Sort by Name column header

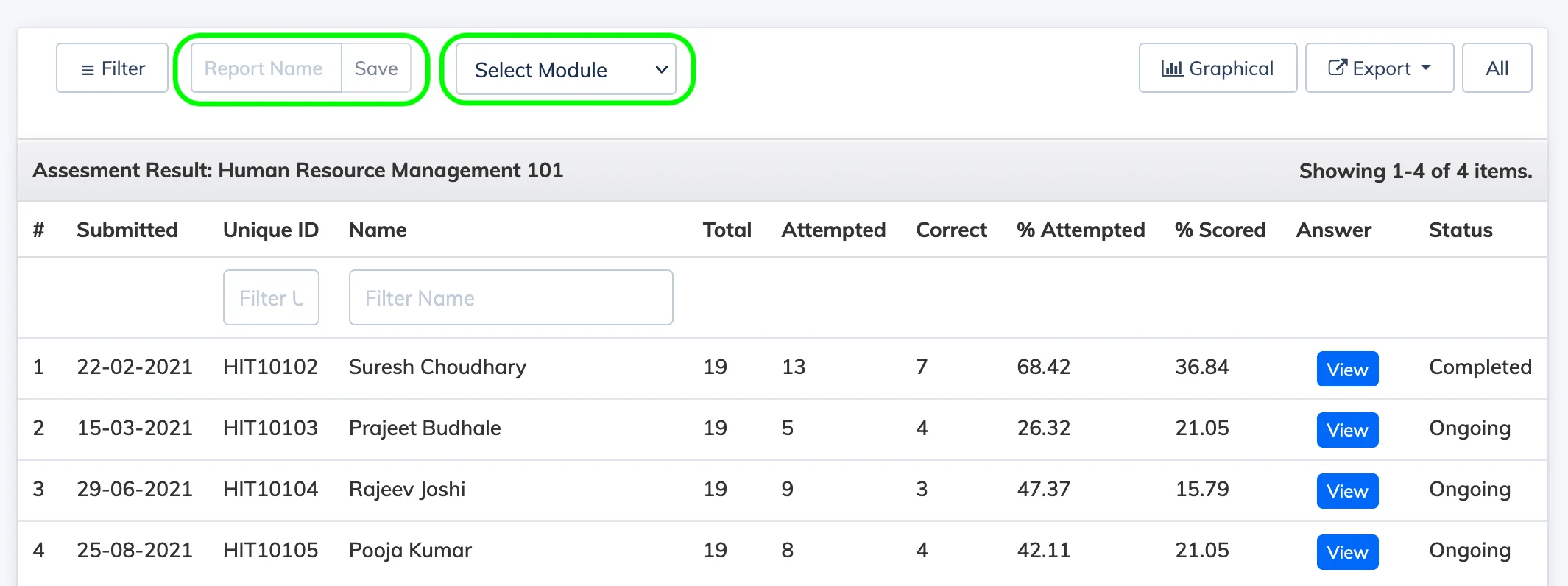click(x=378, y=230)
